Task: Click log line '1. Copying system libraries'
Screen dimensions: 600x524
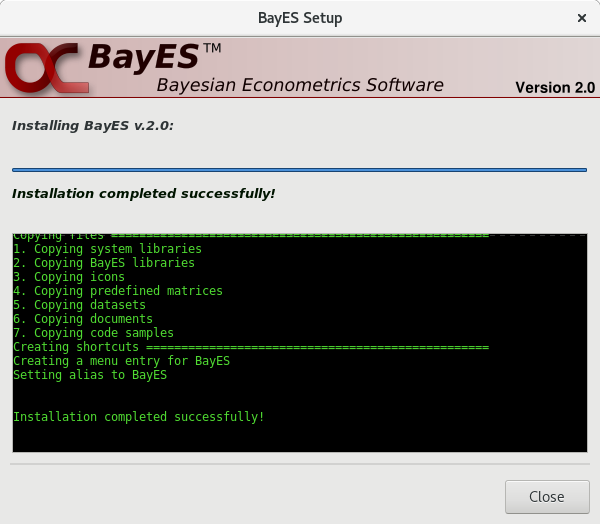Action: (107, 249)
